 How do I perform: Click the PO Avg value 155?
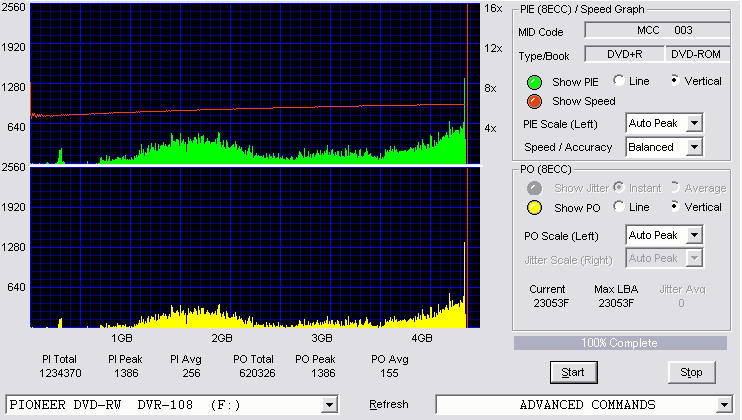pos(389,373)
